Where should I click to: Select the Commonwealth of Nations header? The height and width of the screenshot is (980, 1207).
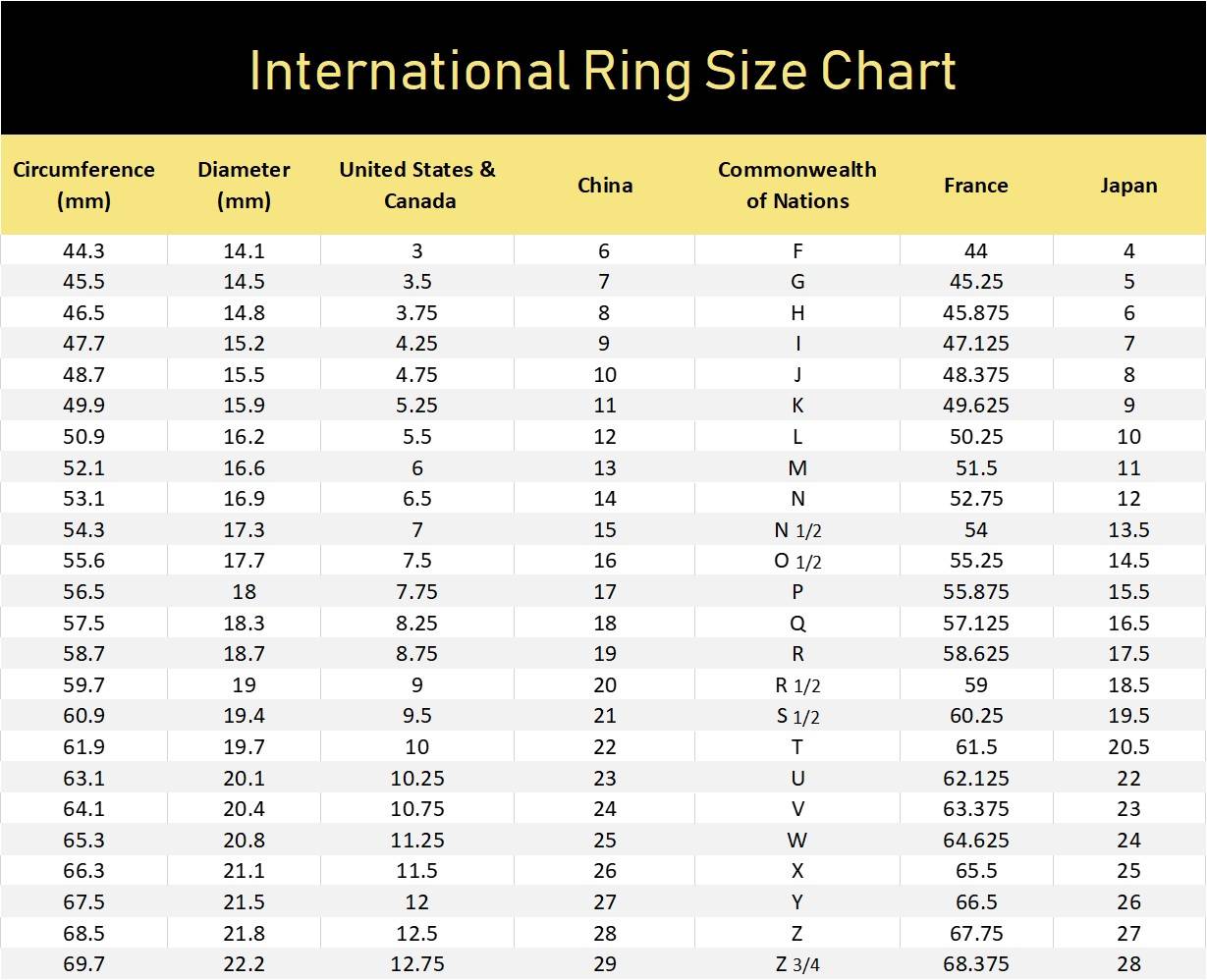click(796, 185)
